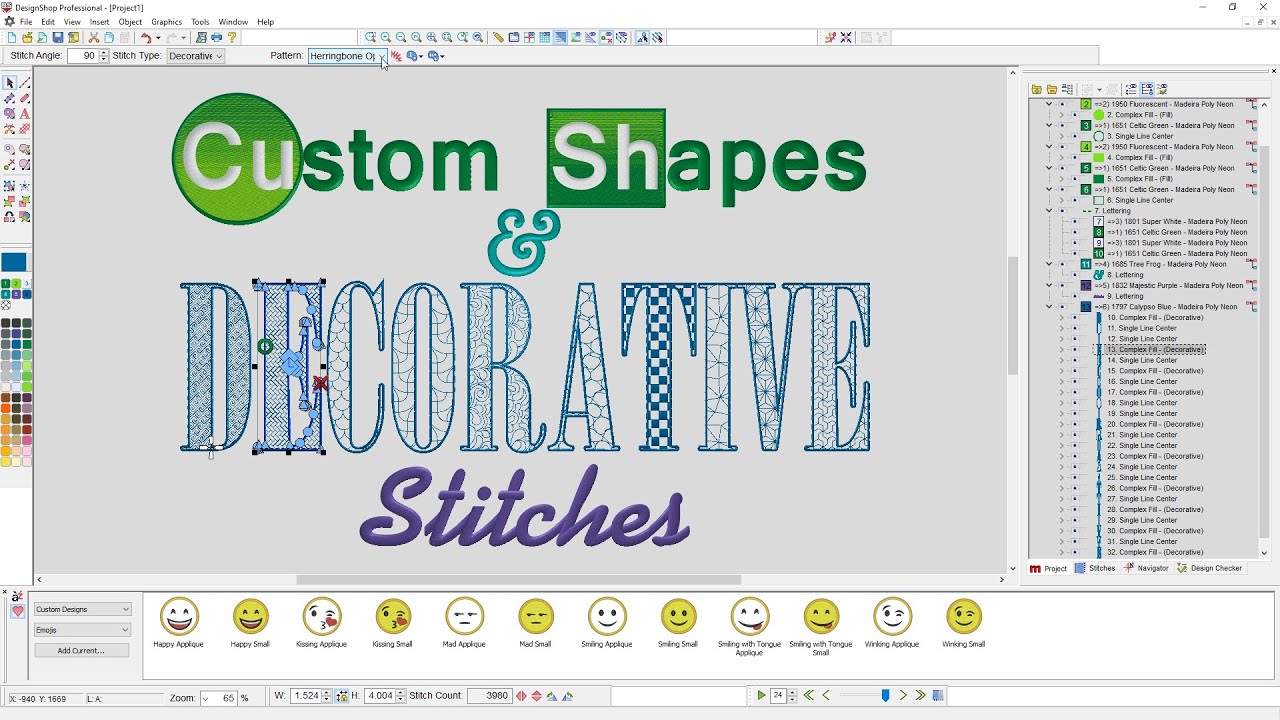The image size is (1280, 720).
Task: Expand the 10. Complex Fill Decorative item
Action: pyautogui.click(x=1062, y=318)
